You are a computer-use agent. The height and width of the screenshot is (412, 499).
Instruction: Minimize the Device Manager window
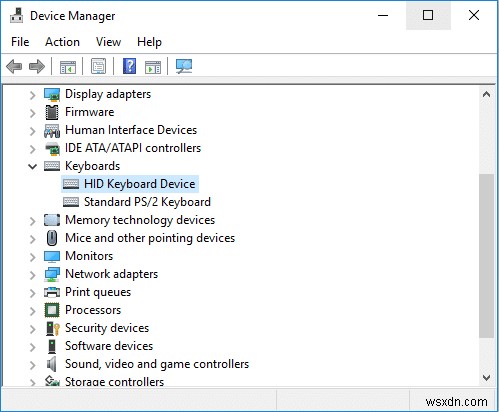(383, 15)
